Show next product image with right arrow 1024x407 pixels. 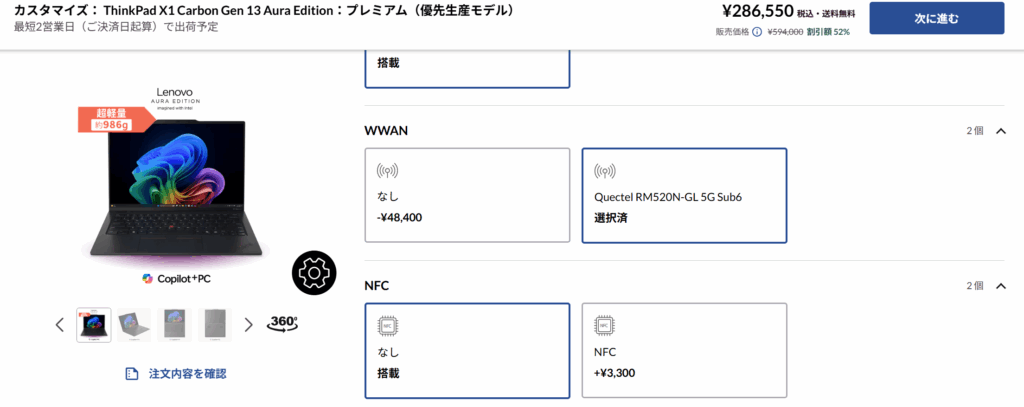pos(249,324)
